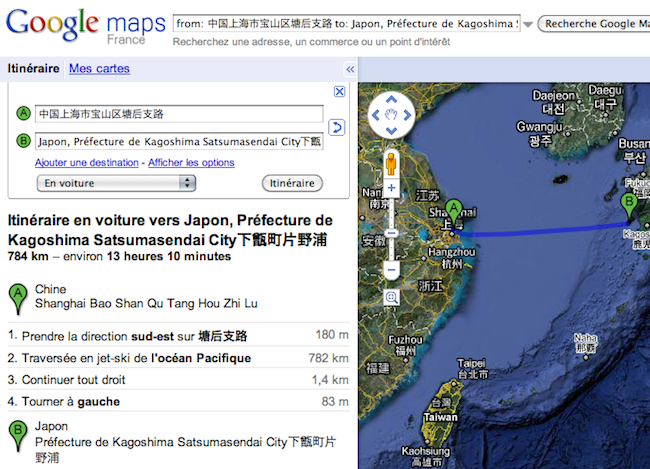Pan map up arrow
This screenshot has width=650, height=469.
point(391,100)
